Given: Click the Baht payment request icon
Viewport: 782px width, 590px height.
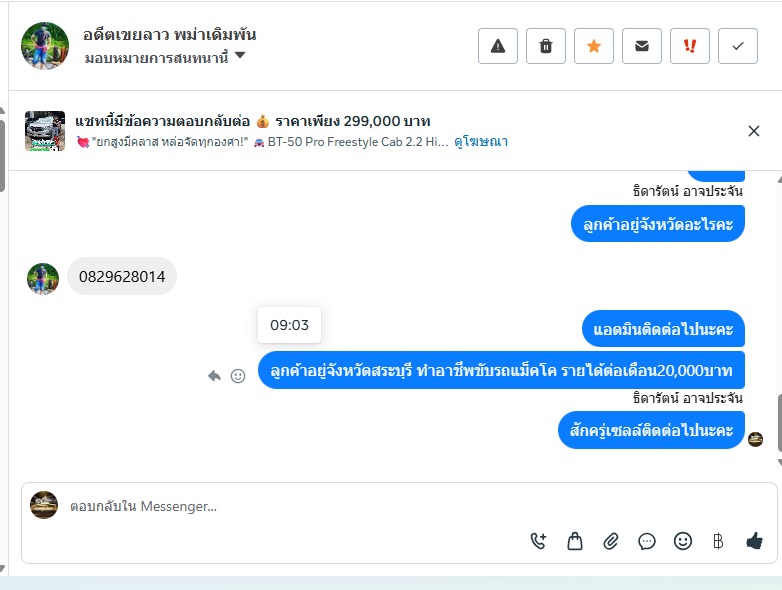Looking at the screenshot, I should (x=718, y=541).
